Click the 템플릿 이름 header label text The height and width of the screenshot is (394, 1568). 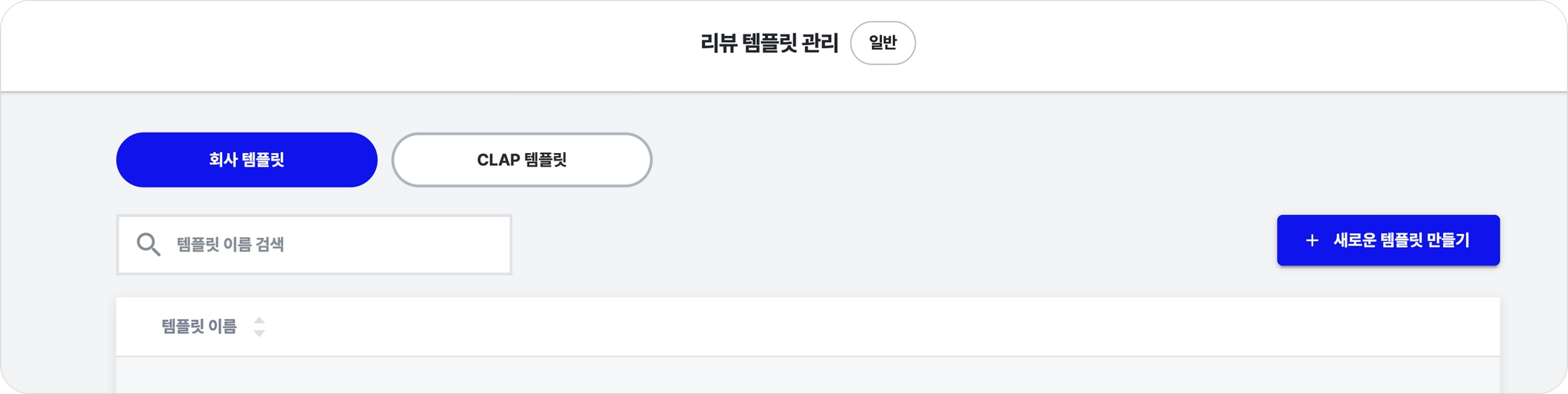coord(199,327)
